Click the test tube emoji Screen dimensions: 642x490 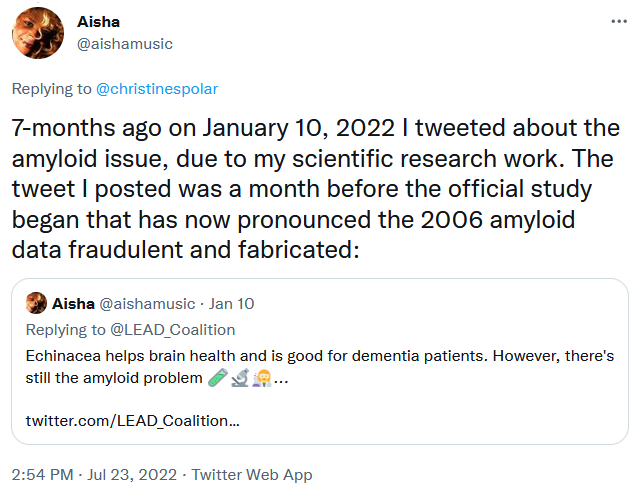pyautogui.click(x=217, y=377)
